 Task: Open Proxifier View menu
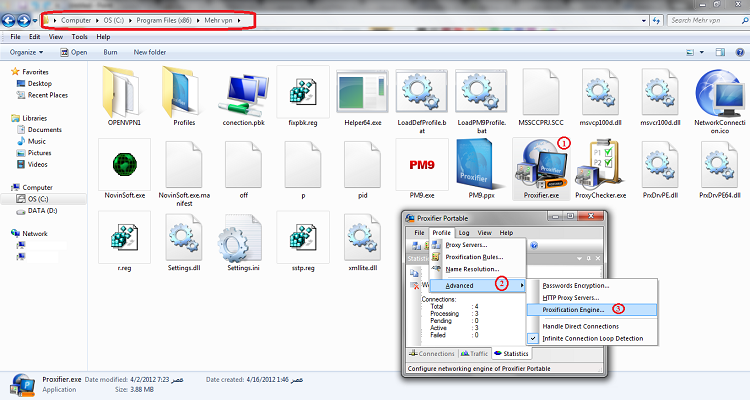point(484,233)
